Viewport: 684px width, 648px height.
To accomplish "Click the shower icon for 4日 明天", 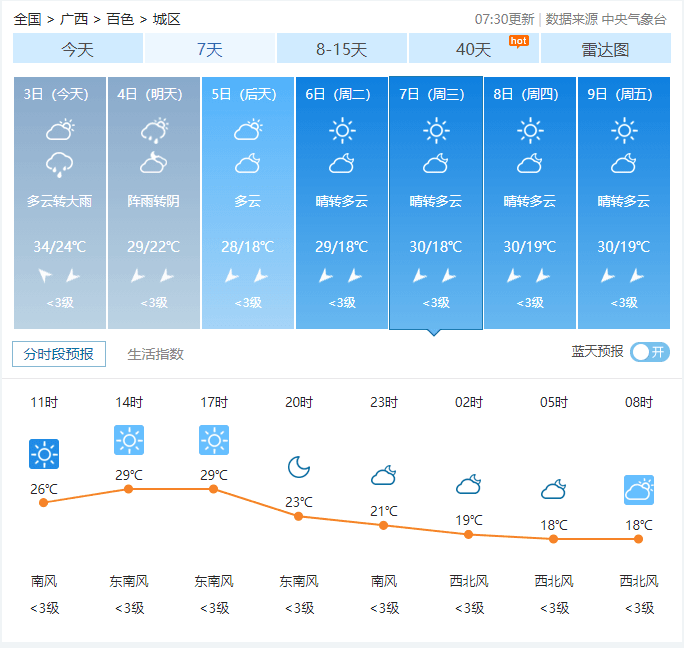I will (154, 130).
